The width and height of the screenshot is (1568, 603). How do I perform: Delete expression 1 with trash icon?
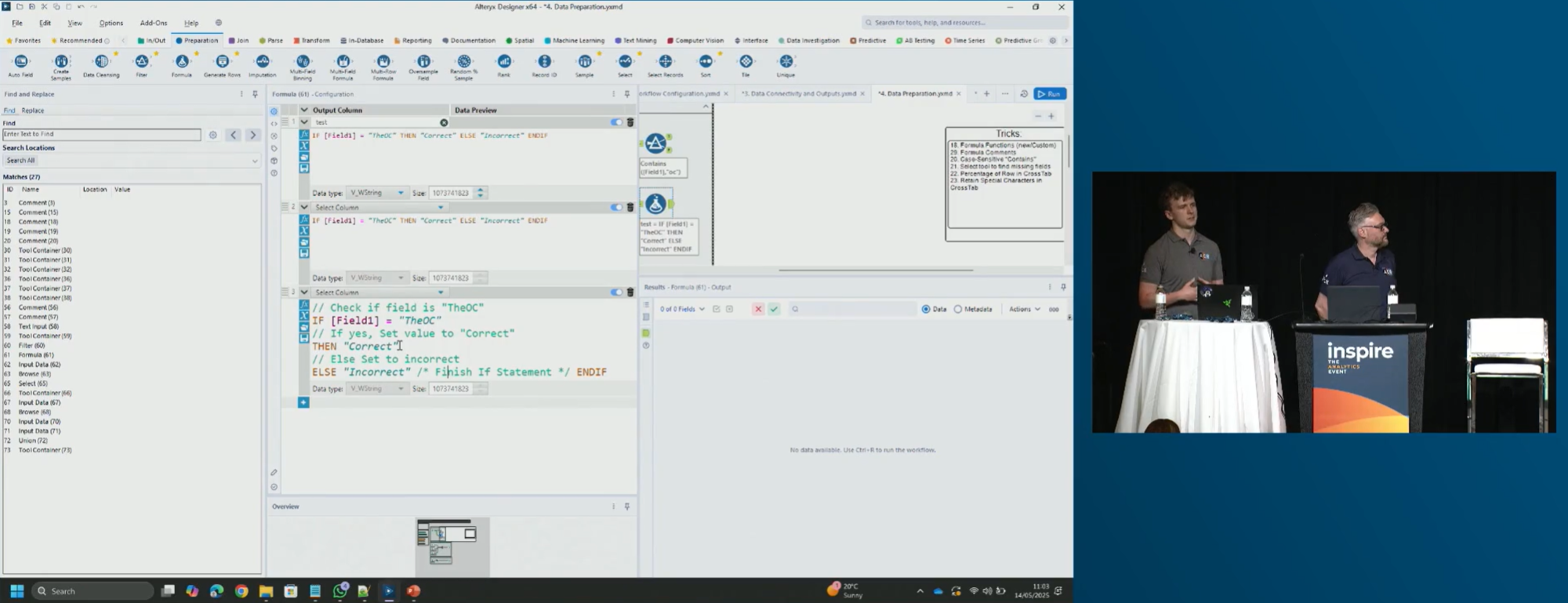[x=630, y=122]
